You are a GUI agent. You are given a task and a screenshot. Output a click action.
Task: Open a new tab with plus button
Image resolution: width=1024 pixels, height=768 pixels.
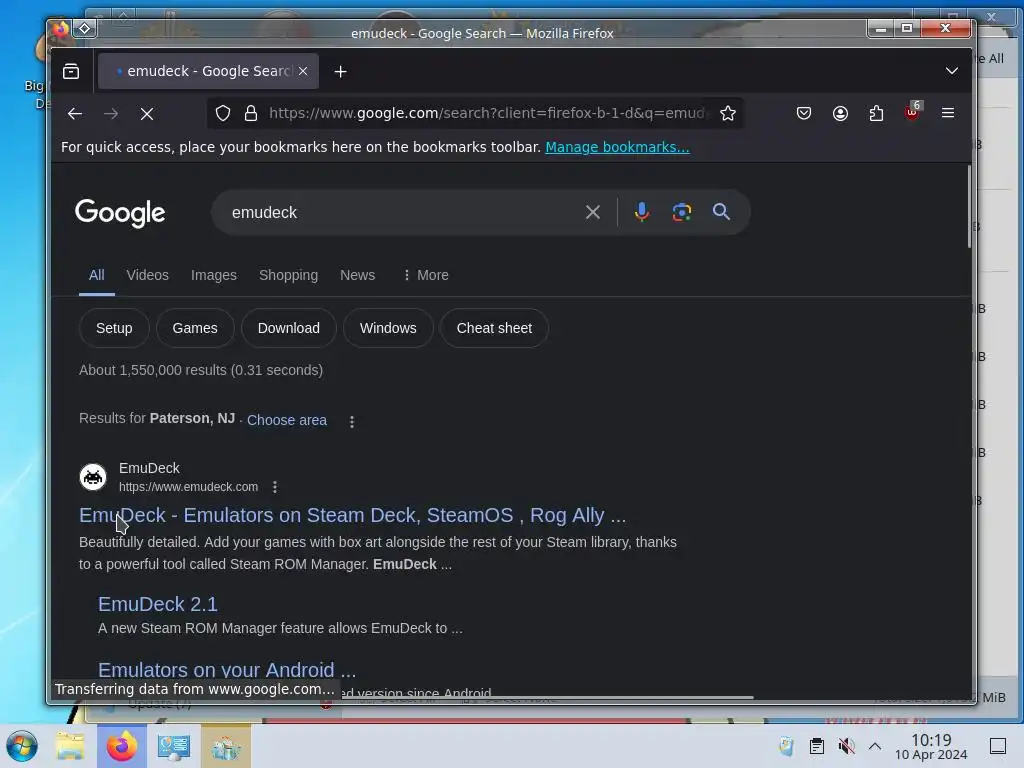(x=340, y=72)
